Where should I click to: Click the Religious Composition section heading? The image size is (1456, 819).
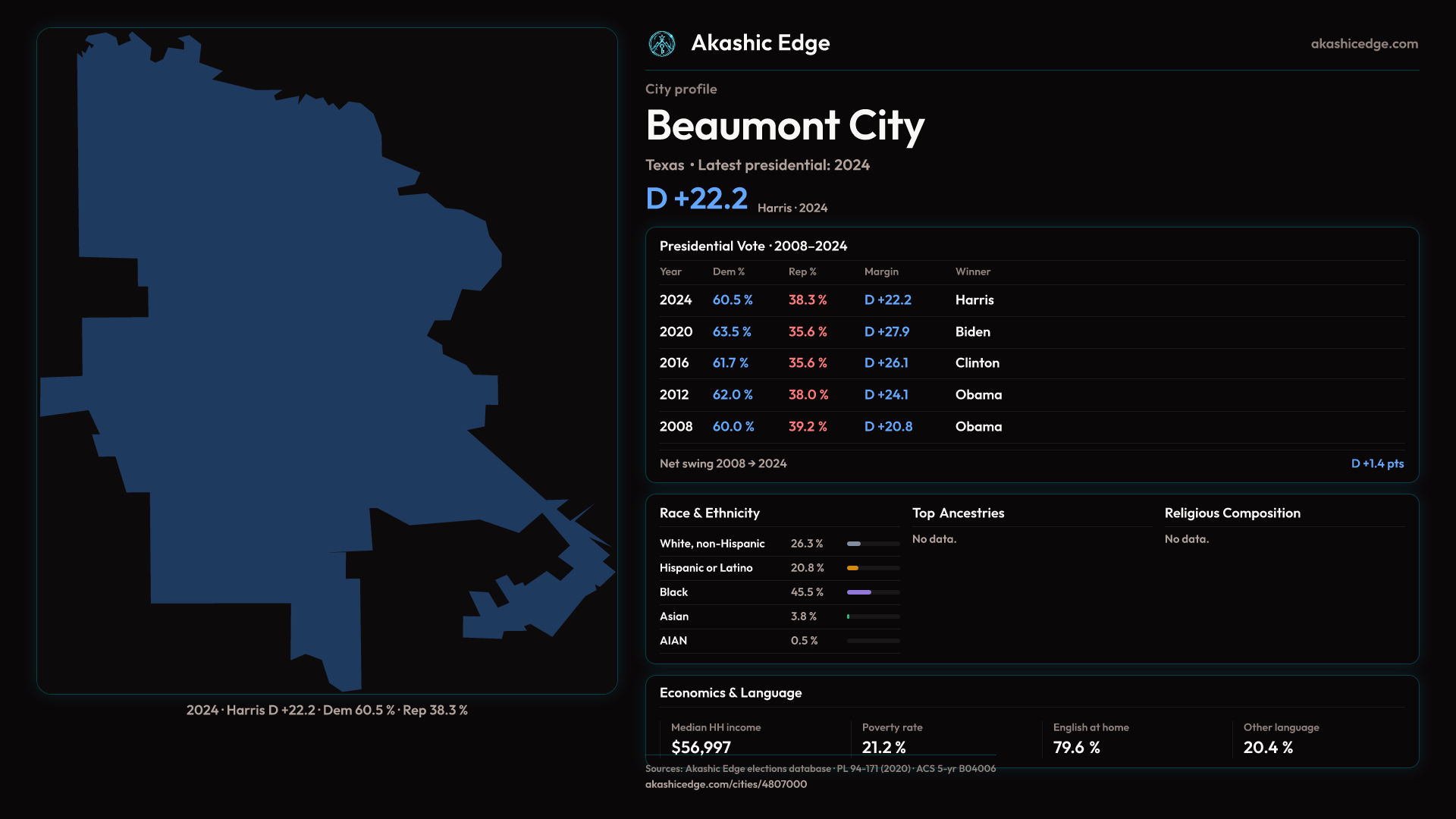click(1232, 513)
